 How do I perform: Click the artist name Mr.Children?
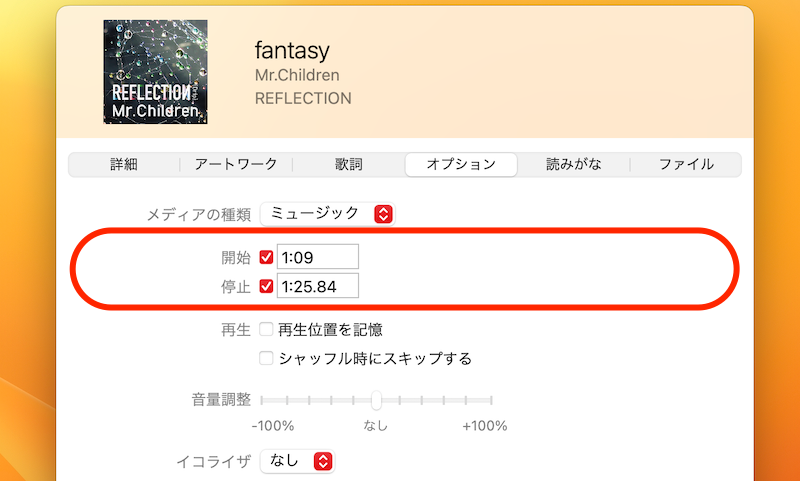297,76
